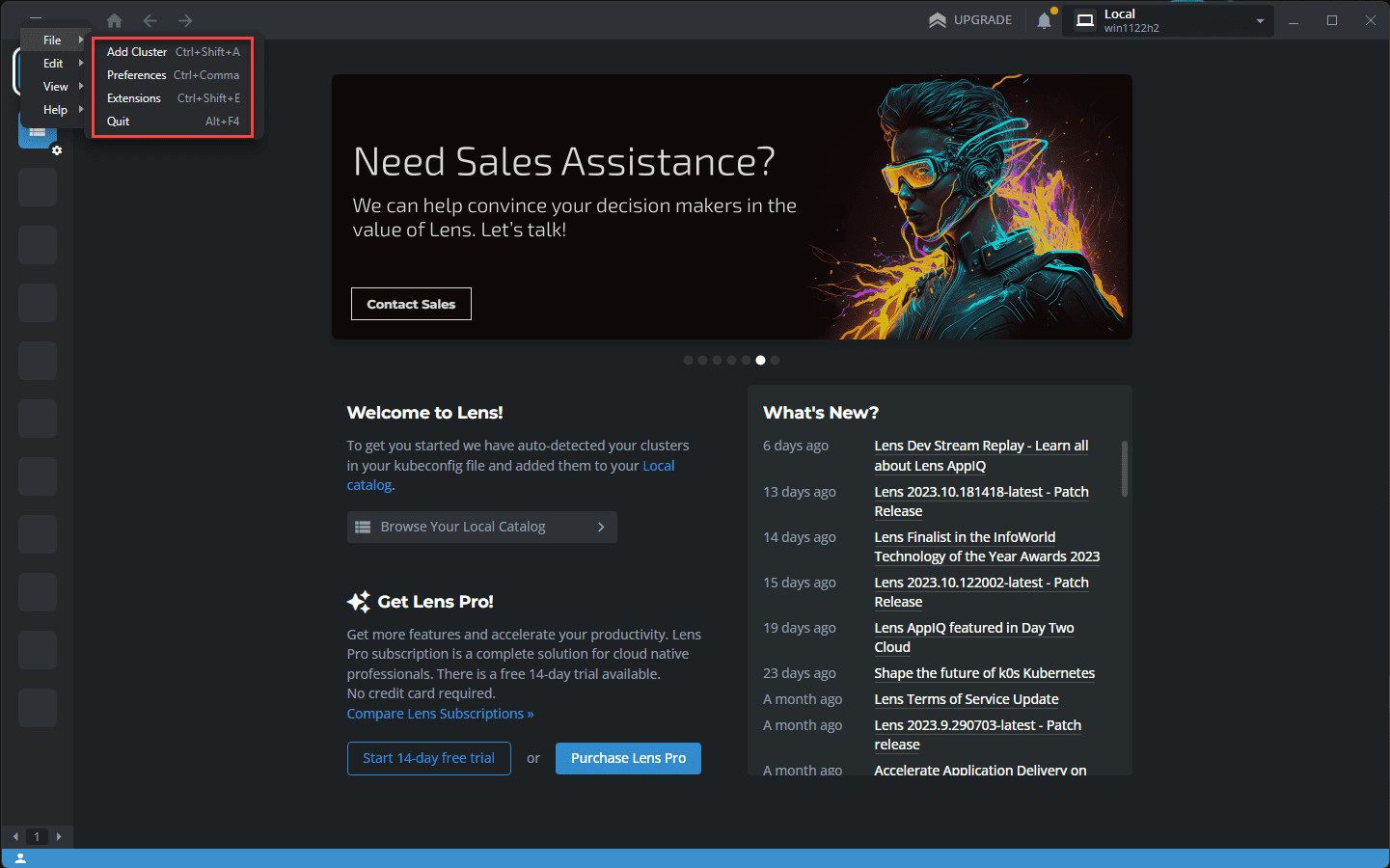The width and height of the screenshot is (1390, 868).
Task: Select the fifth carousel dot under the banner
Action: pos(746,360)
